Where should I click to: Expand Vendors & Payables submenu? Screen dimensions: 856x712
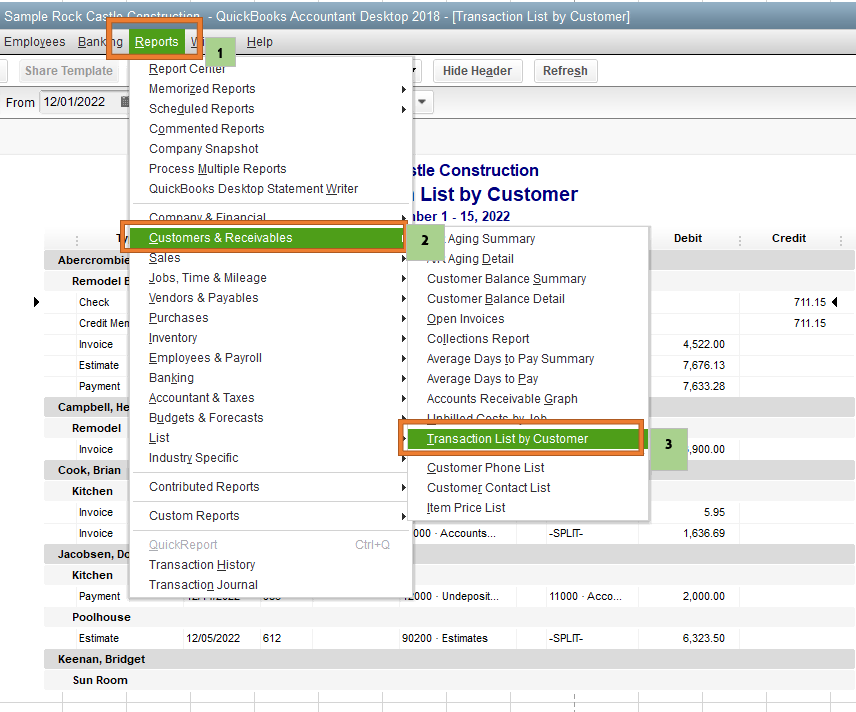coord(270,298)
